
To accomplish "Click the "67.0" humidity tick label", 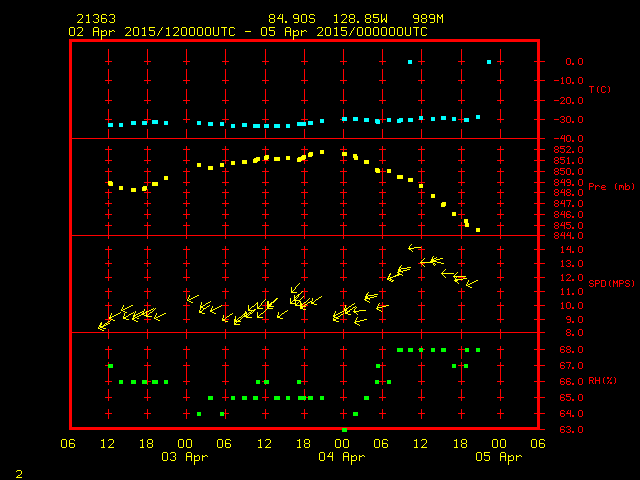I will [x=571, y=366].
